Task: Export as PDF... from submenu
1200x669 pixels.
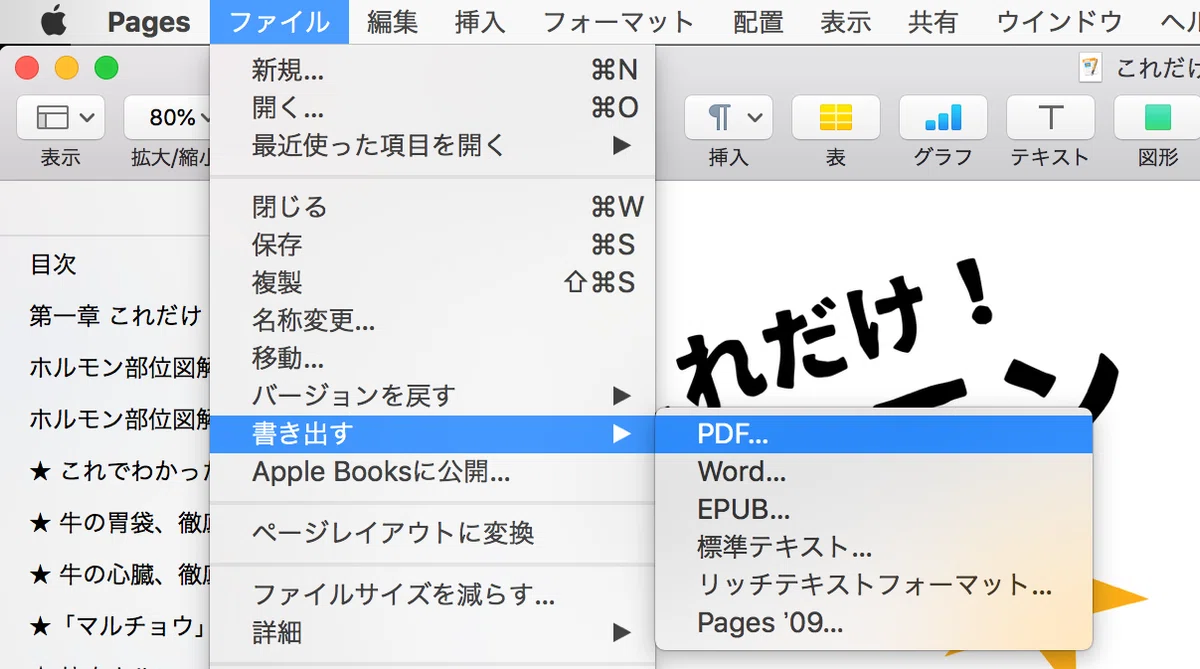Action: click(x=874, y=434)
